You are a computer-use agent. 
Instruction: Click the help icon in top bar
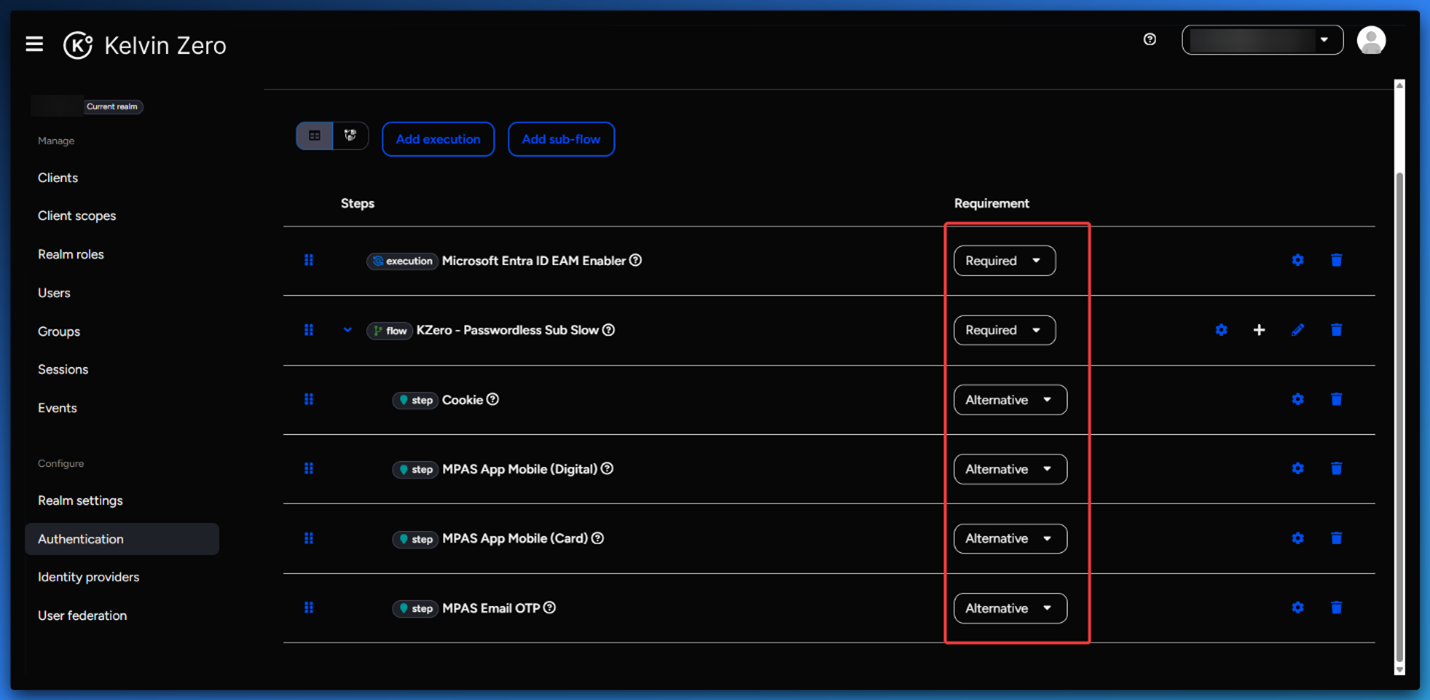[1149, 40]
